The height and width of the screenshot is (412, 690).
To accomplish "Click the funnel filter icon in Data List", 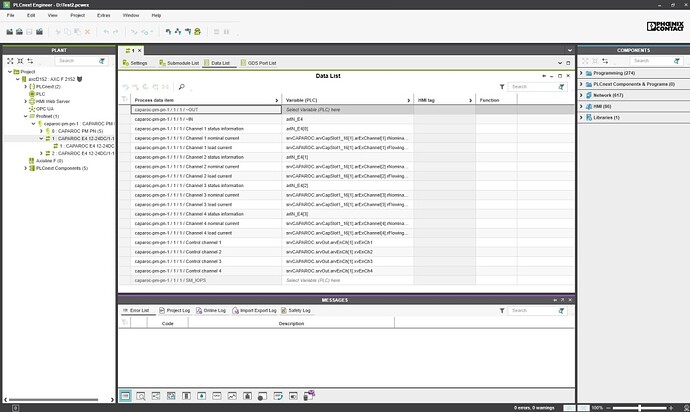I will coord(502,87).
